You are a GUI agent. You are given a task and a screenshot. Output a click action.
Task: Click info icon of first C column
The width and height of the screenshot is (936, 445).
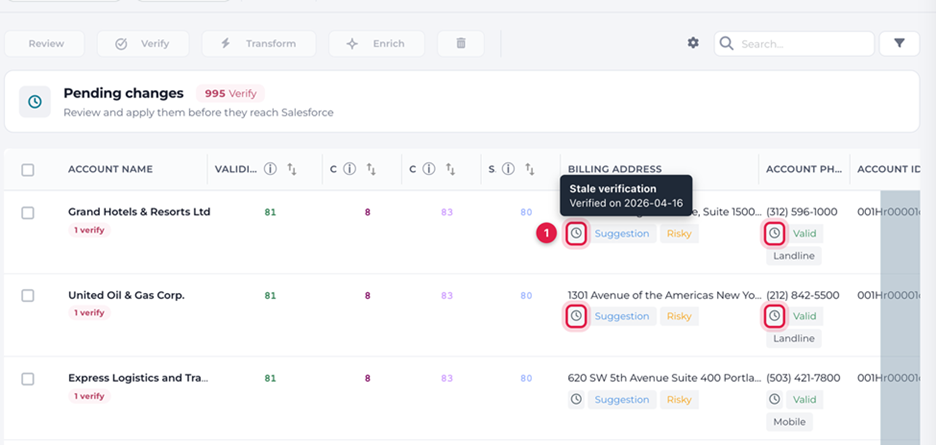point(350,169)
